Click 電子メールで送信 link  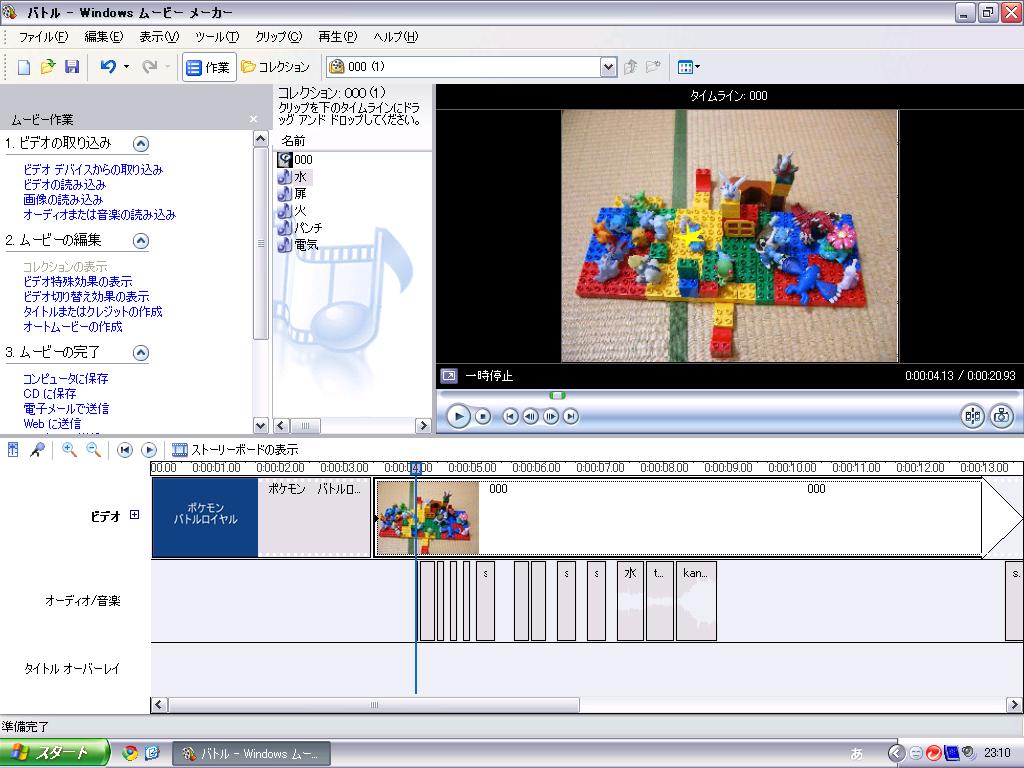coord(65,409)
